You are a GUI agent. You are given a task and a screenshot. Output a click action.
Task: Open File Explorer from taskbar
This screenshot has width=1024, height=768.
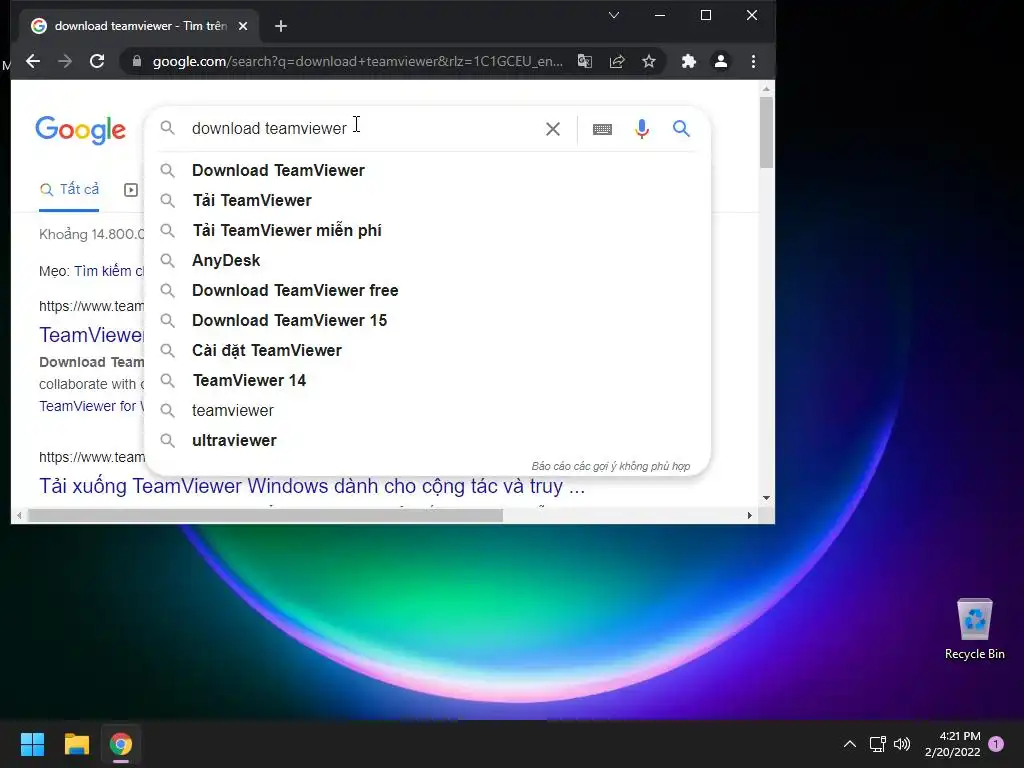tap(76, 744)
